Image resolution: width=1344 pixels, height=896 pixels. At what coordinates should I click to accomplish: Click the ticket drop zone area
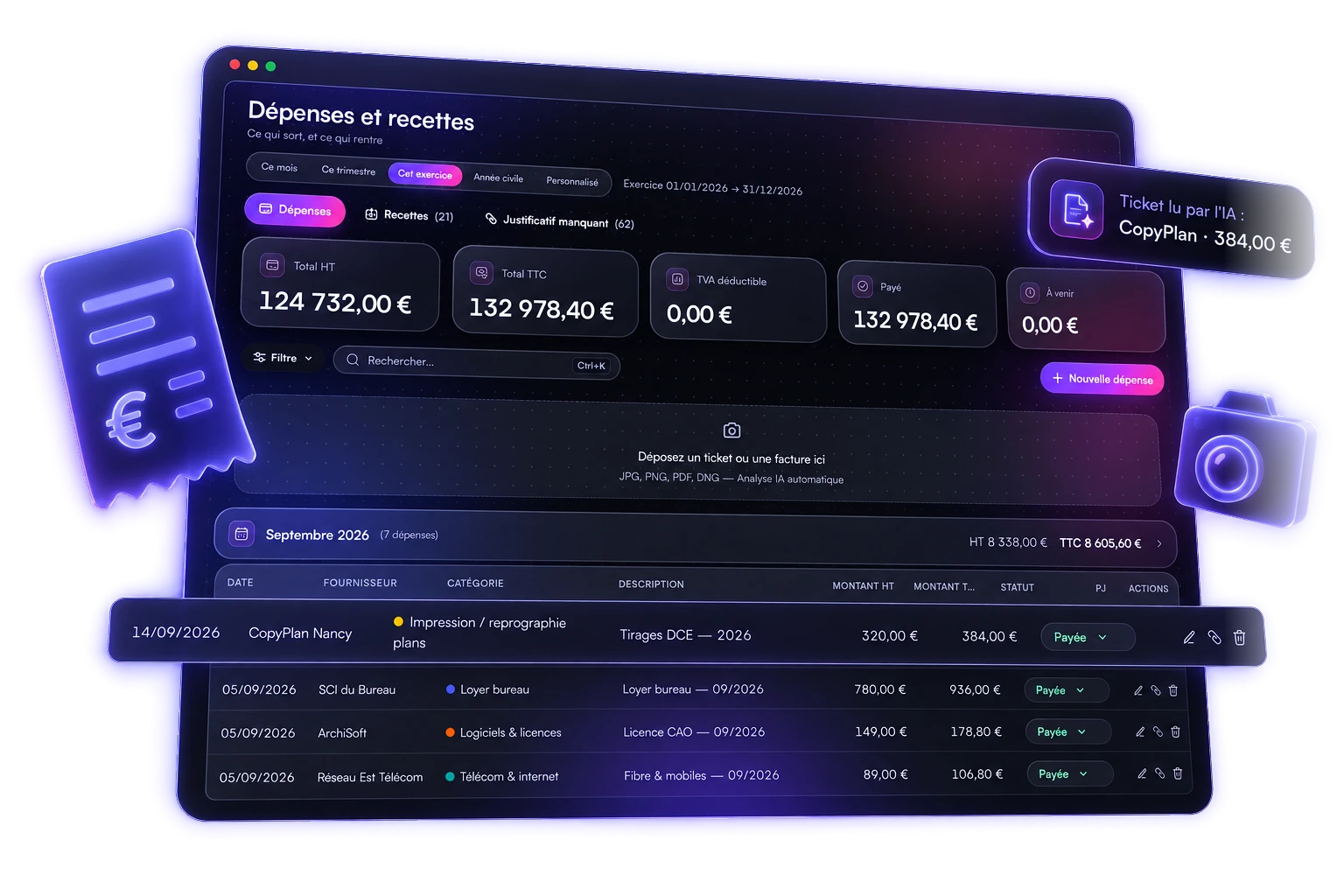[x=697, y=451]
